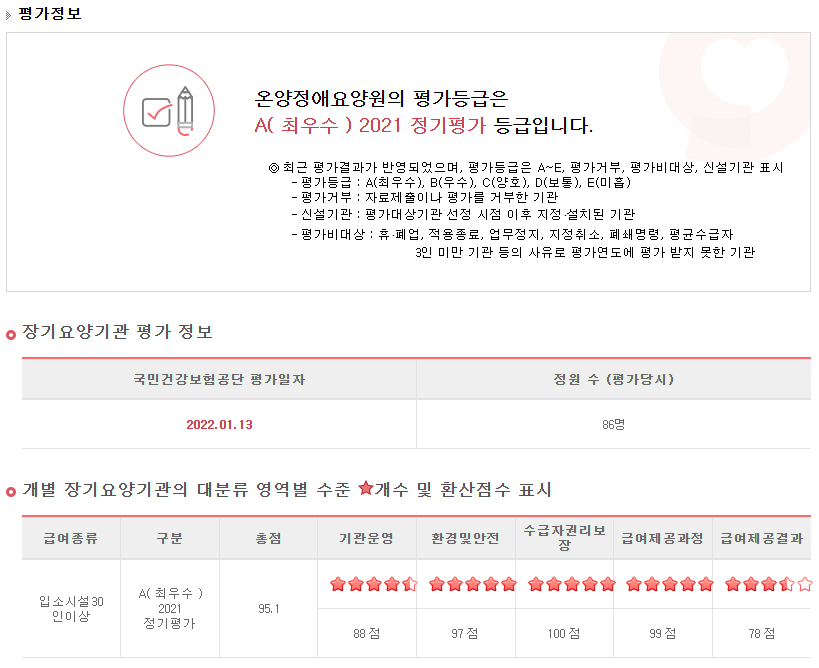
Task: Click the 97 점 score cell
Action: 465,634
